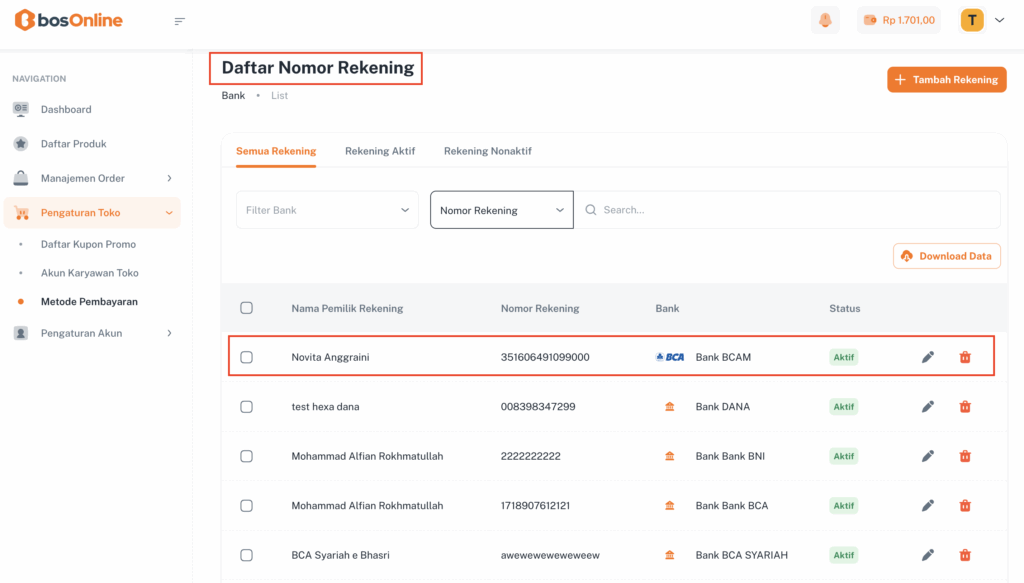Screen dimensions: 1024x583
Task: Click the edit pencil for Novita Anggraini
Action: tap(928, 357)
